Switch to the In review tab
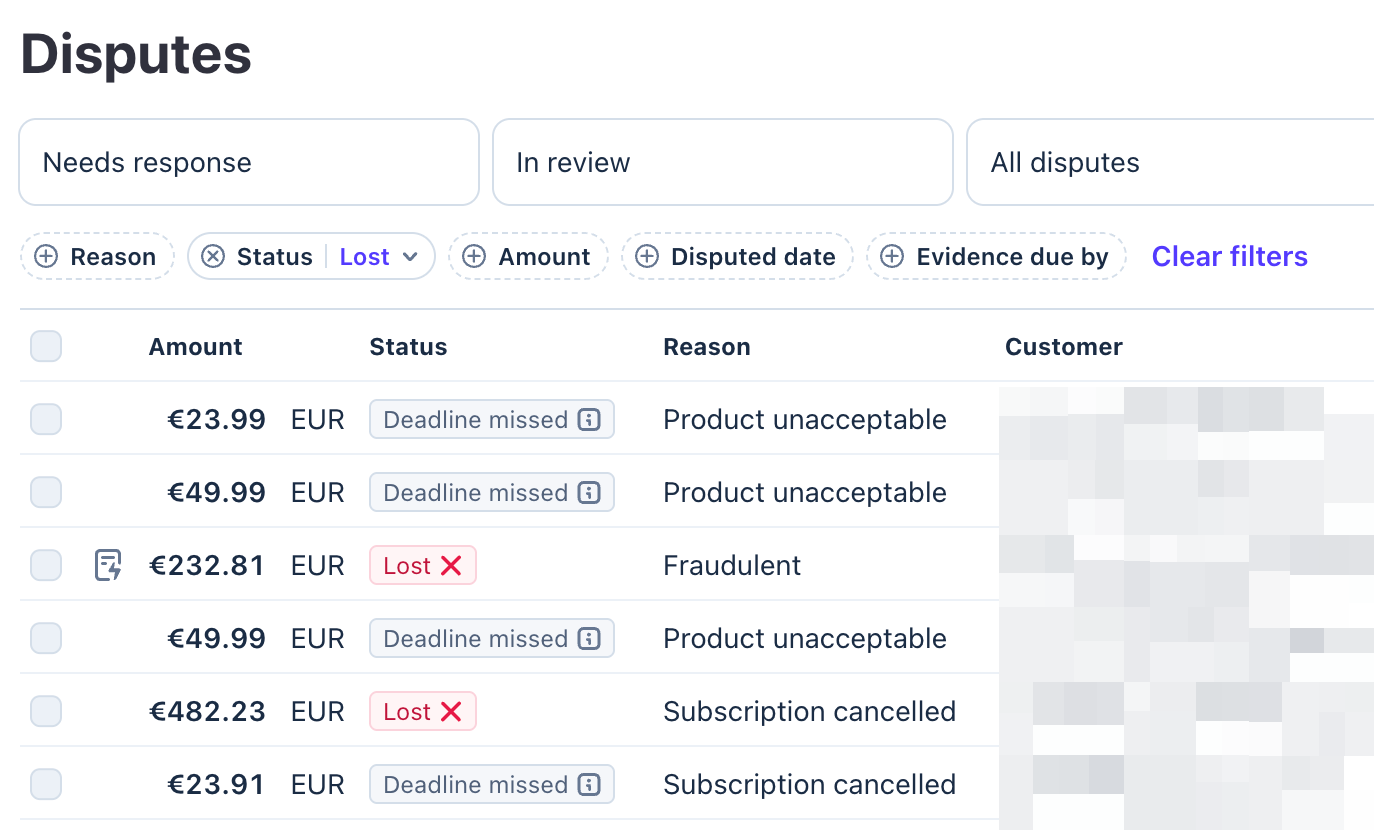Image resolution: width=1374 pixels, height=830 pixels. point(723,163)
